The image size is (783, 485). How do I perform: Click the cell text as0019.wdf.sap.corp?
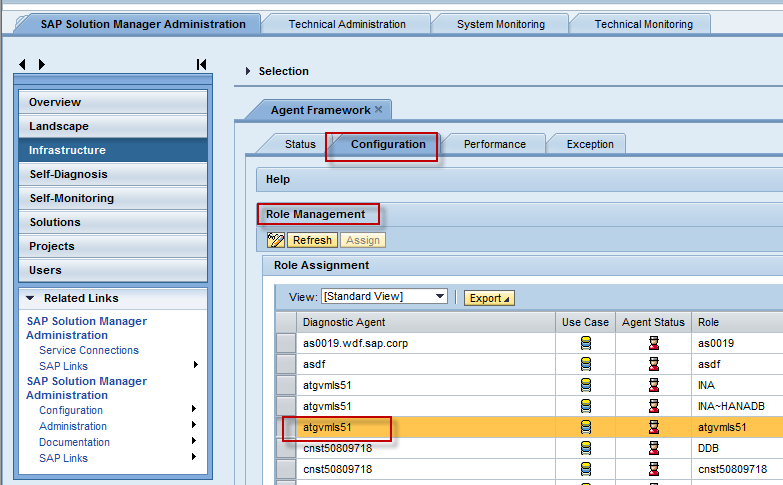[355, 343]
